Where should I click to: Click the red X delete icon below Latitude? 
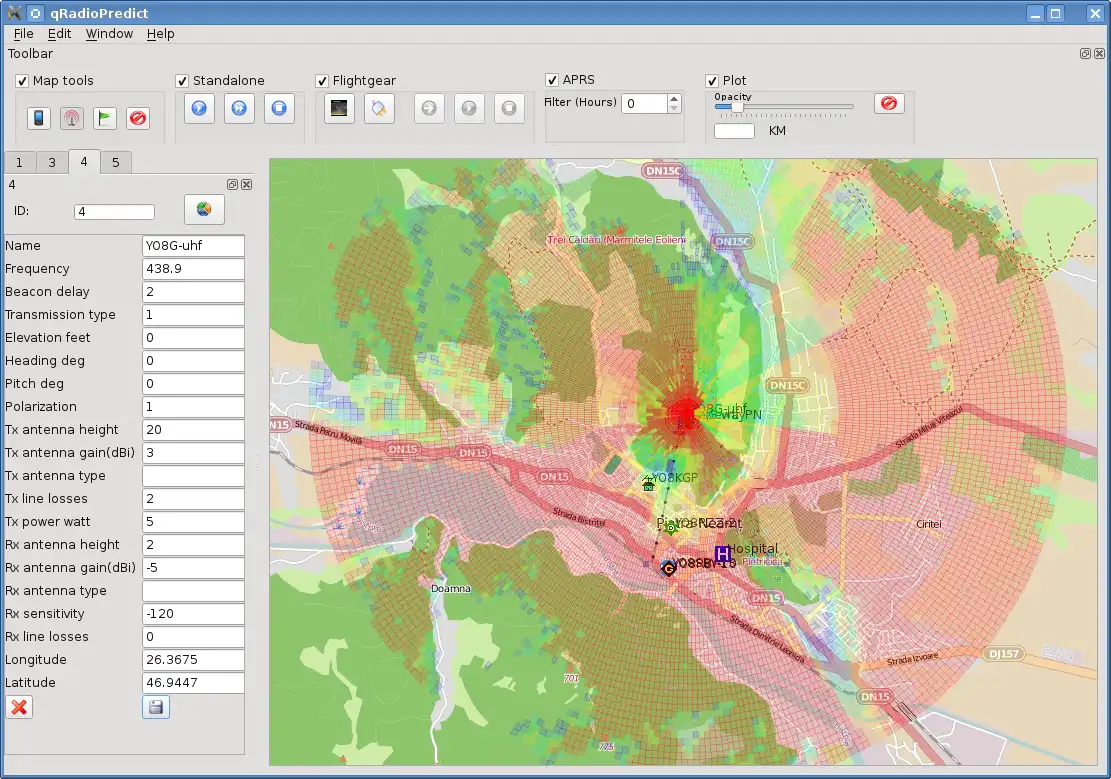[19, 707]
